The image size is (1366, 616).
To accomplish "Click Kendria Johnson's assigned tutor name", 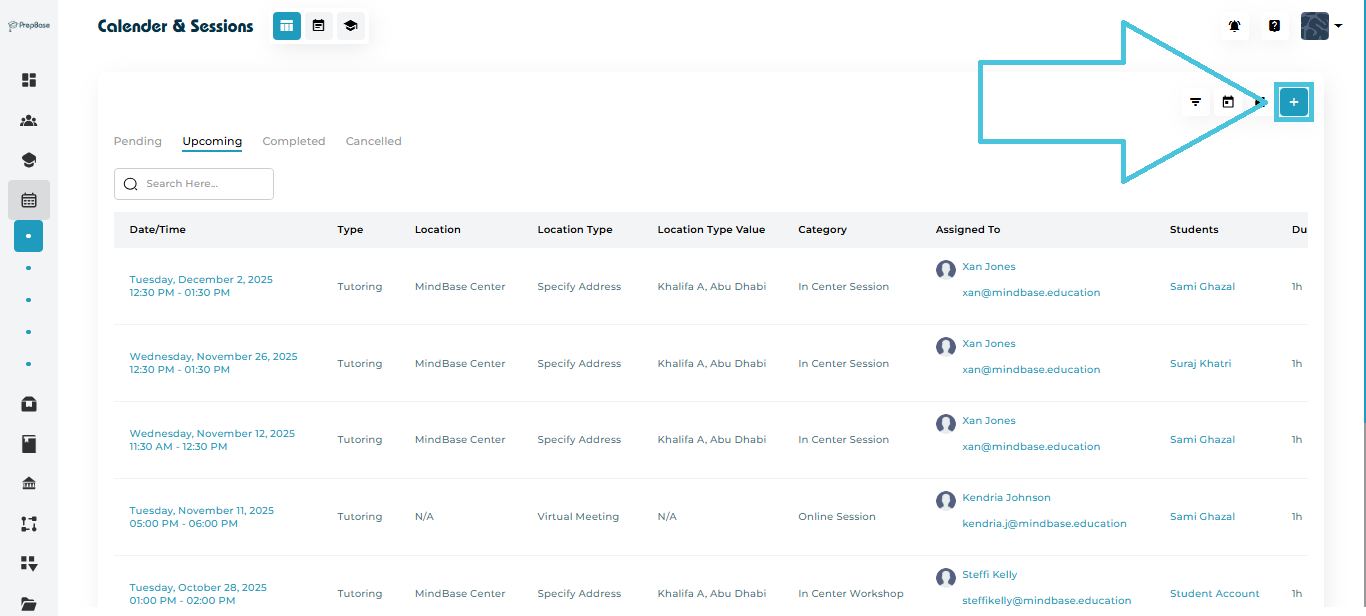I will [x=1006, y=498].
